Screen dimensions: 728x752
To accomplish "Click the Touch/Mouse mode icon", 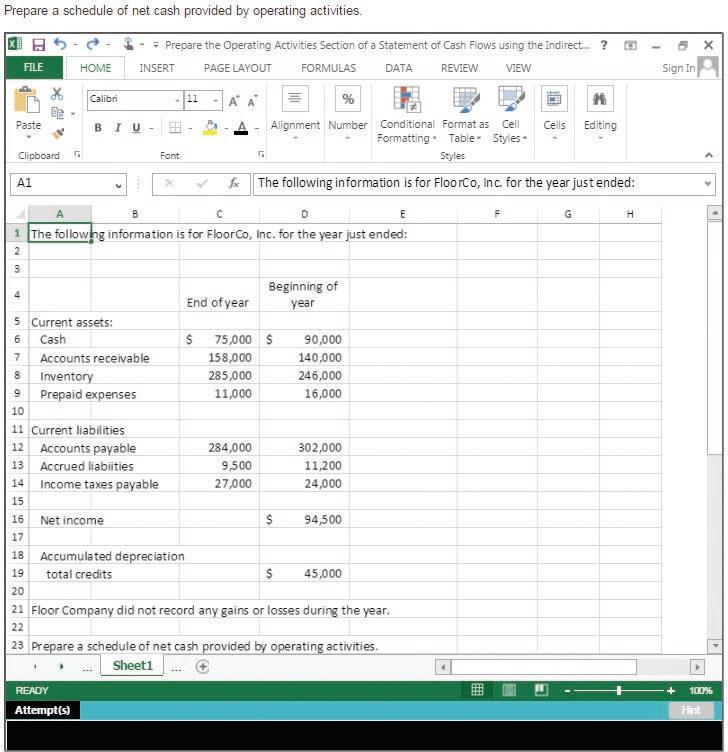I will 128,44.
